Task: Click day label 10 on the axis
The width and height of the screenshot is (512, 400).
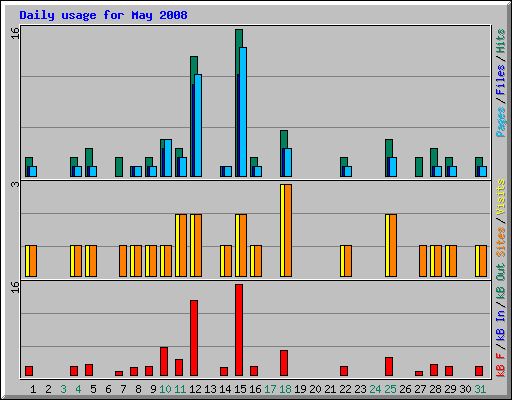Action: 165,389
